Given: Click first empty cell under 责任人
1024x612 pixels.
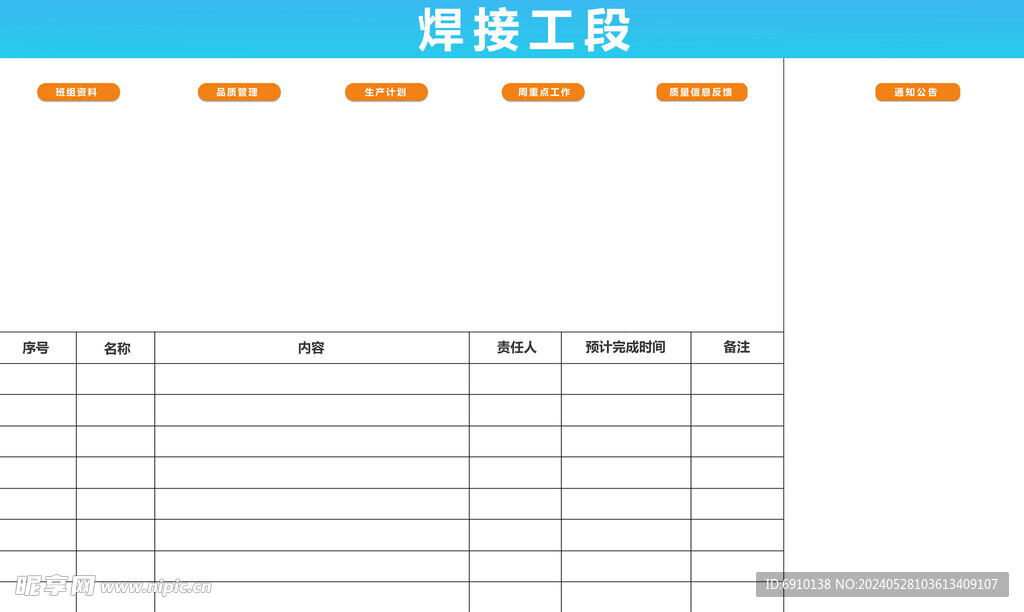Looking at the screenshot, I should pyautogui.click(x=516, y=379).
